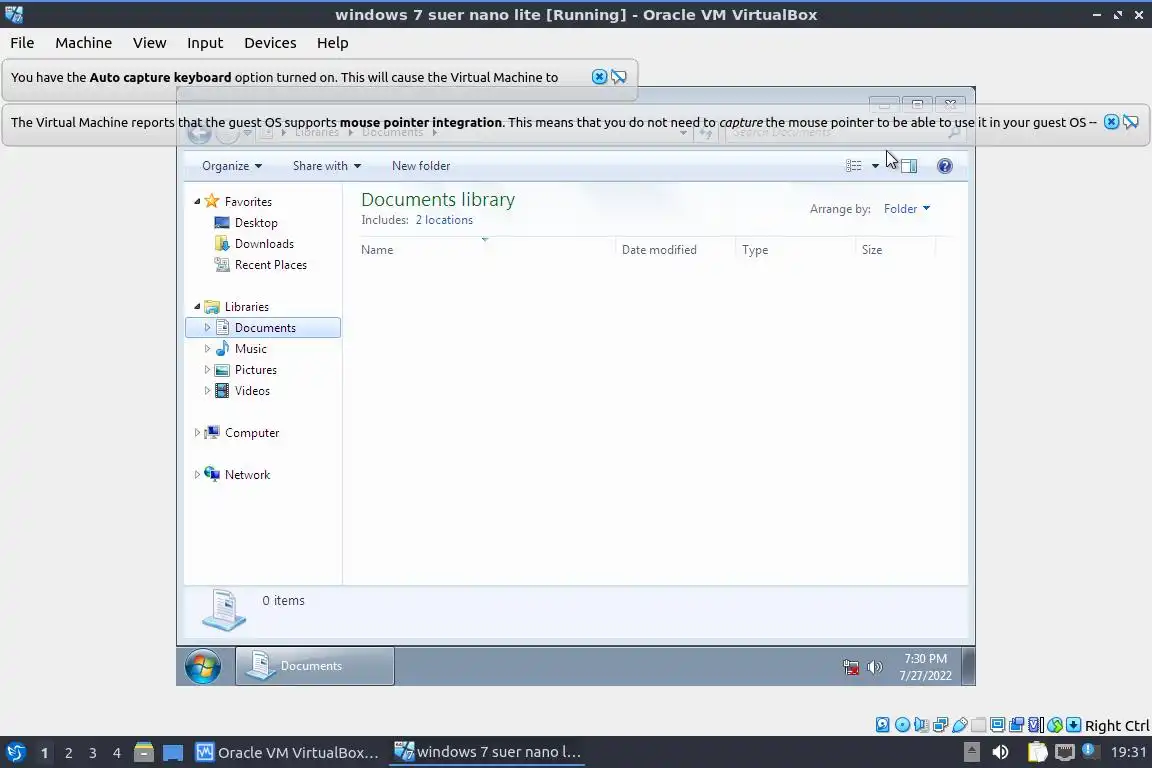
Task: Click the change view icon
Action: click(x=854, y=166)
